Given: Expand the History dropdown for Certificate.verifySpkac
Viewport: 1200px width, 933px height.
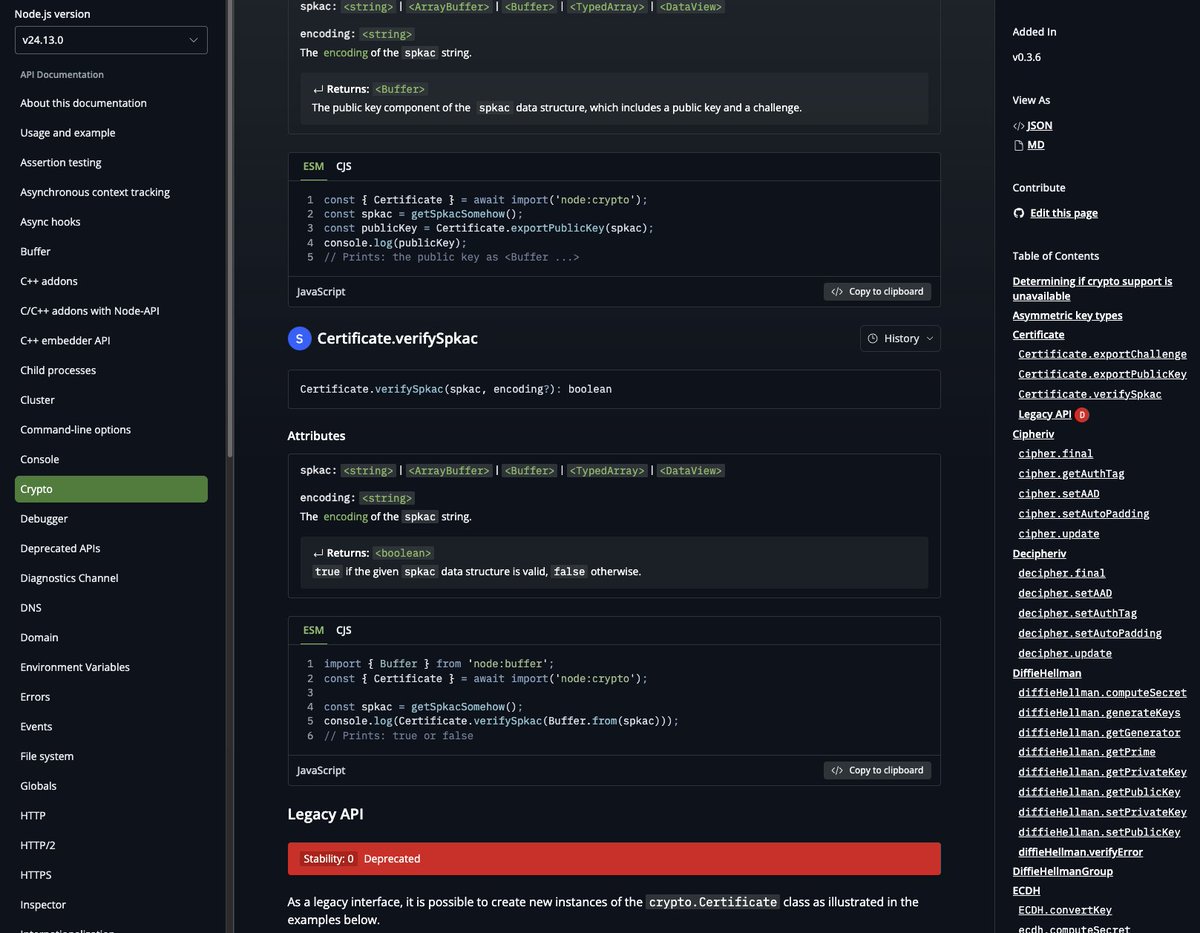Looking at the screenshot, I should (x=900, y=339).
